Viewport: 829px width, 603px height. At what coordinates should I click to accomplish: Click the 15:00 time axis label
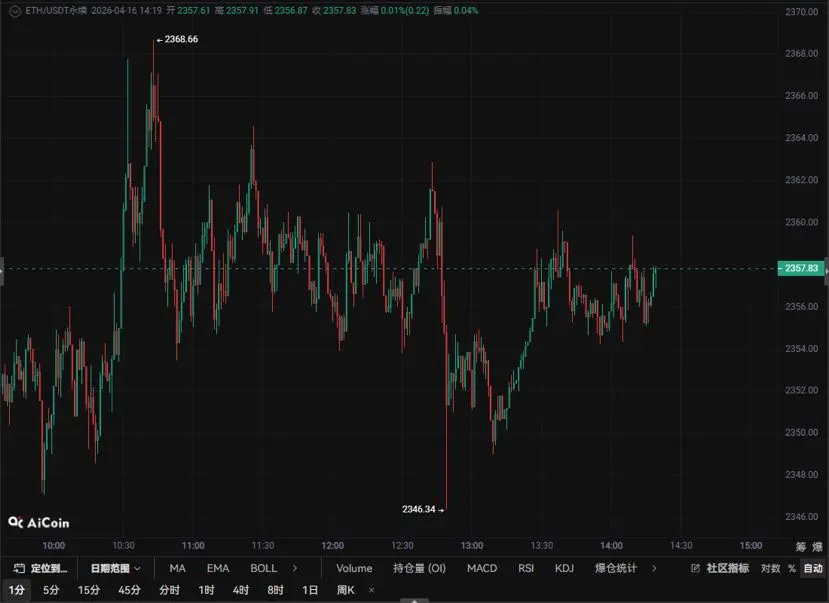(x=751, y=545)
